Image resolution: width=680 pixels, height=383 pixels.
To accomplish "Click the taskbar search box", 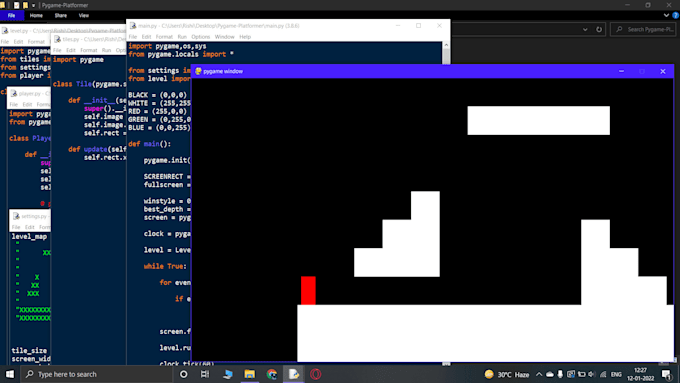I will pyautogui.click(x=98, y=374).
